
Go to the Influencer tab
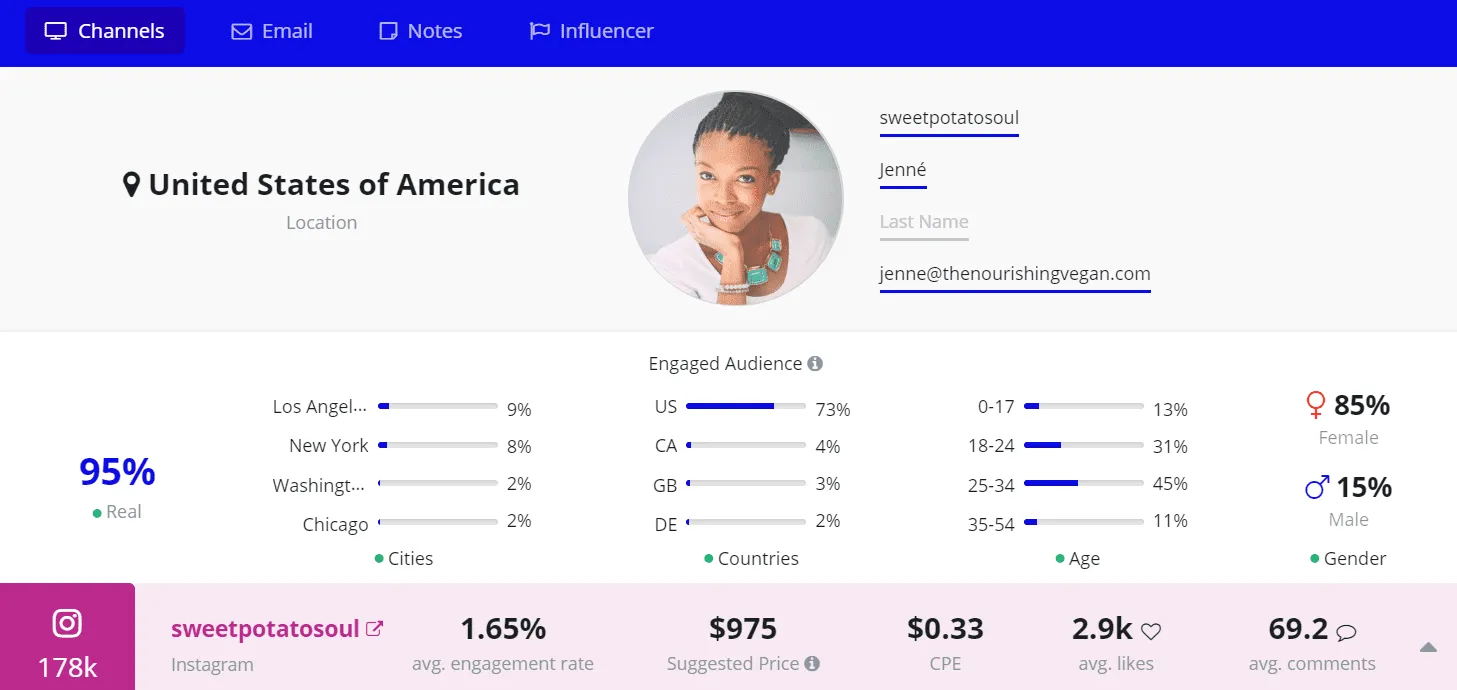591,31
